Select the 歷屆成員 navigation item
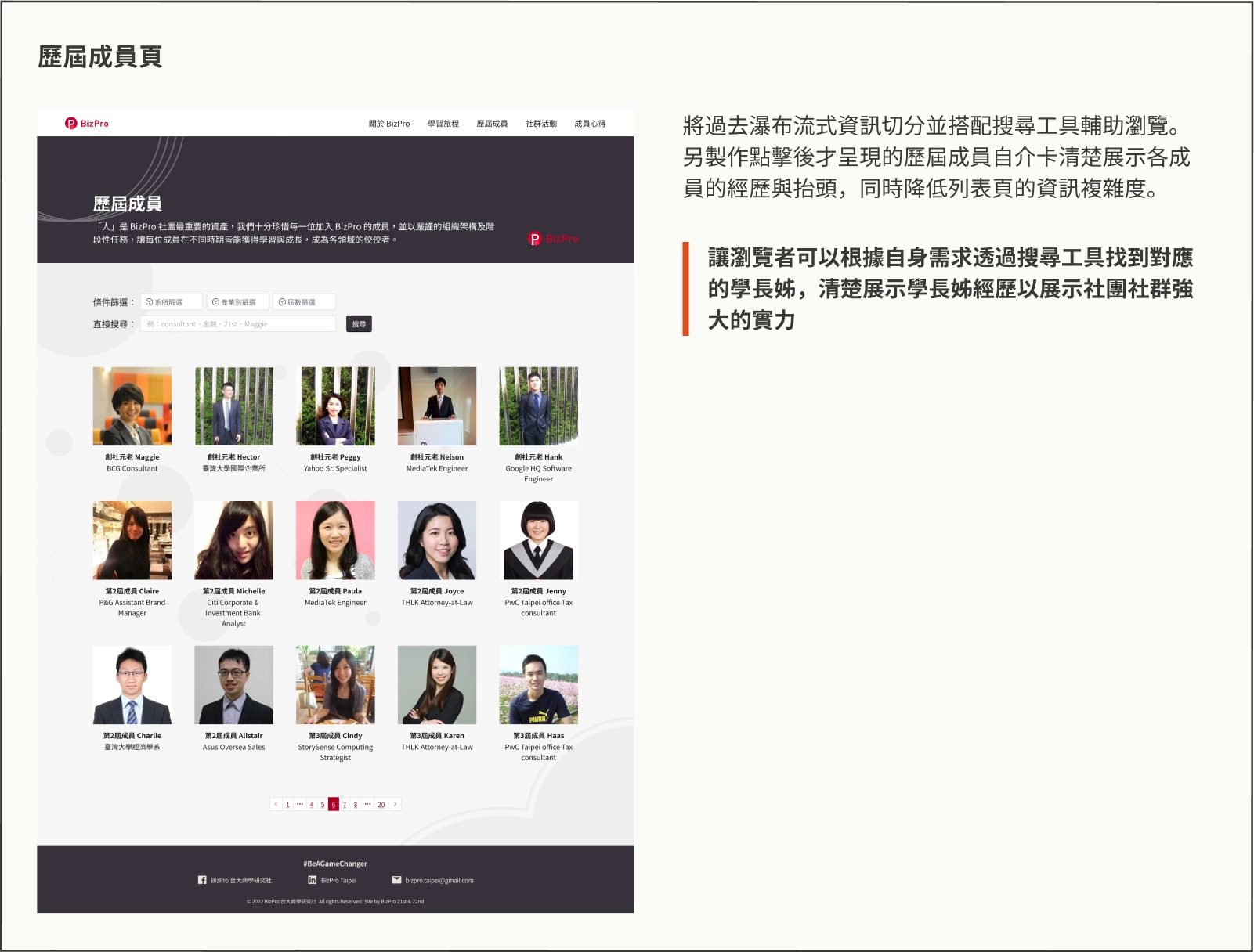The width and height of the screenshot is (1254, 952). [x=492, y=124]
